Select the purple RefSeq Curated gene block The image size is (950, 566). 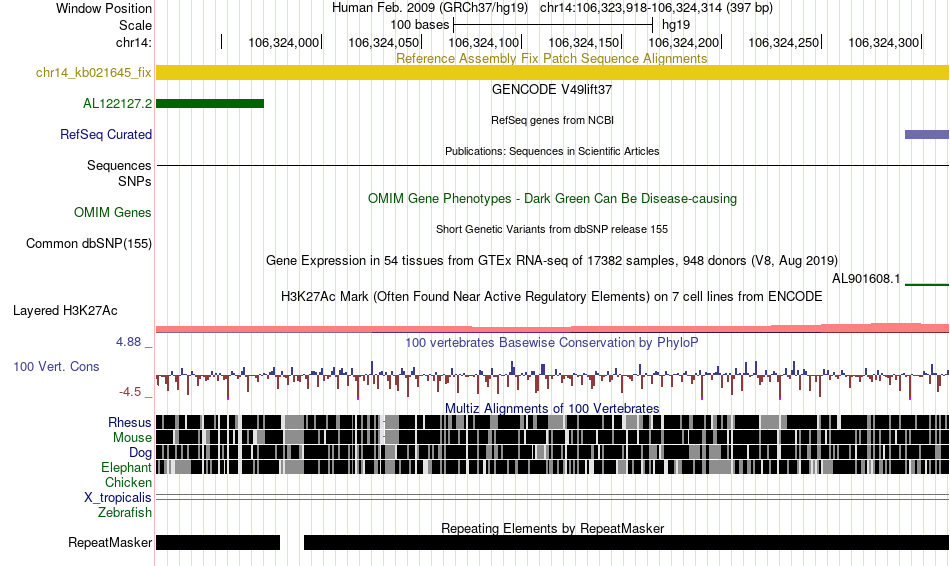coord(927,135)
